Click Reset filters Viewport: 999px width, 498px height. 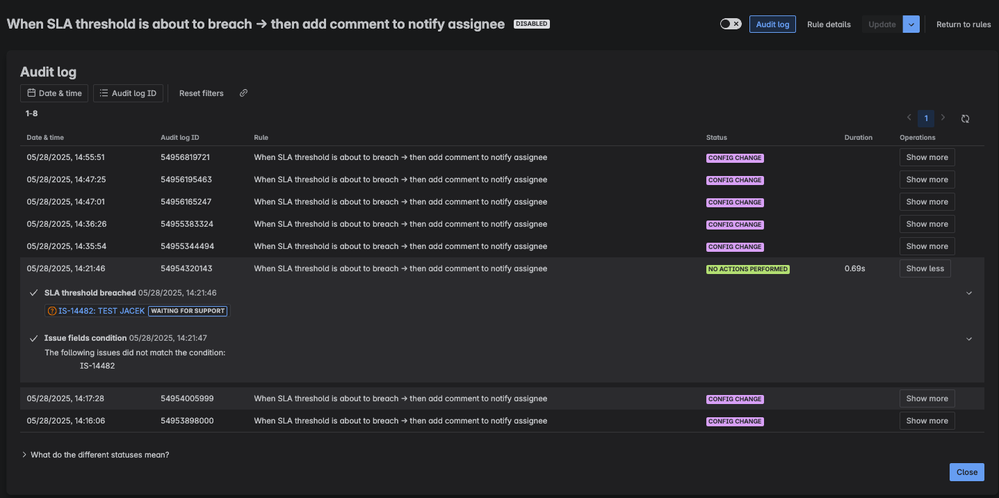(x=201, y=93)
